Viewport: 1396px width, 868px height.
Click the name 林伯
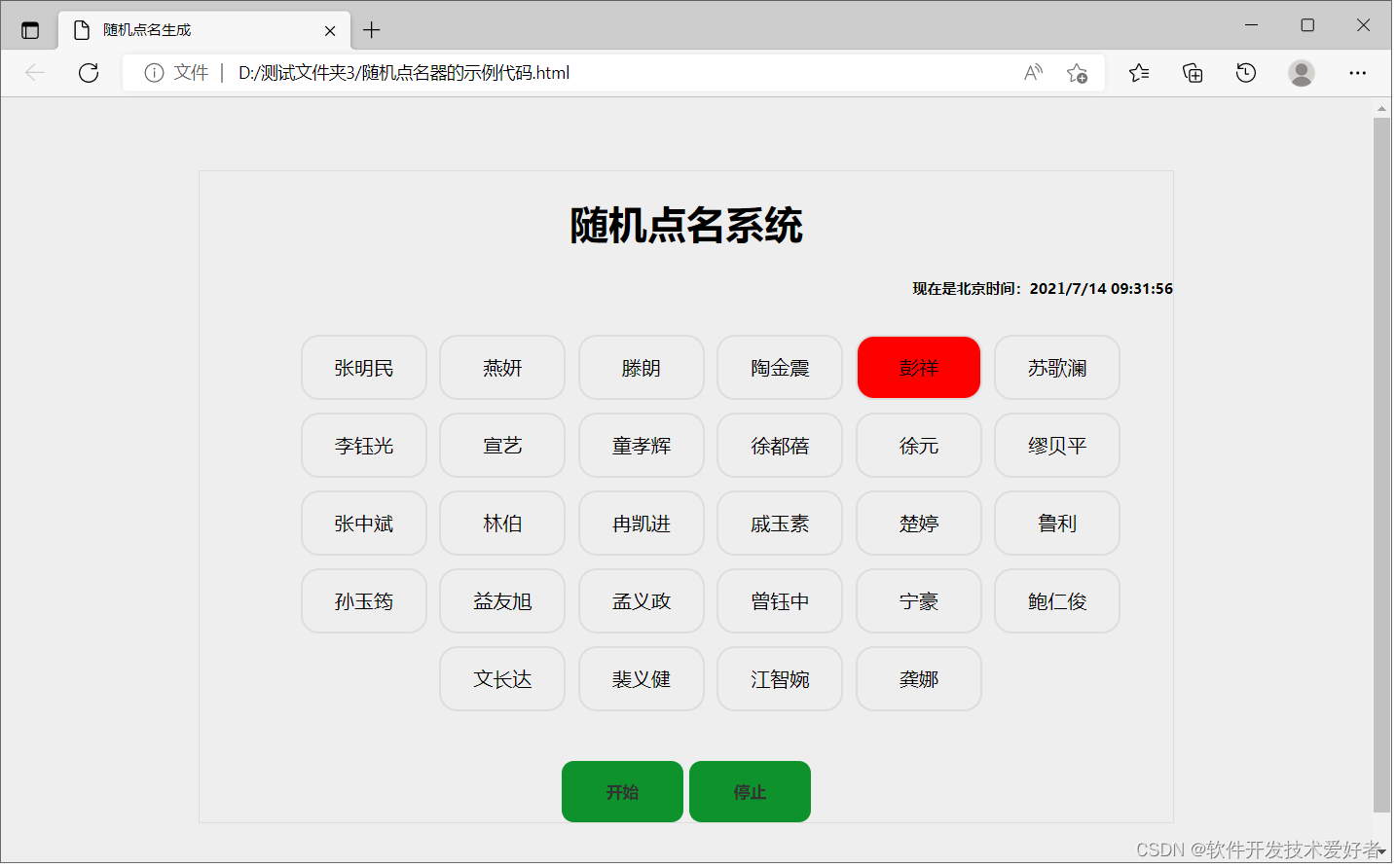click(502, 524)
